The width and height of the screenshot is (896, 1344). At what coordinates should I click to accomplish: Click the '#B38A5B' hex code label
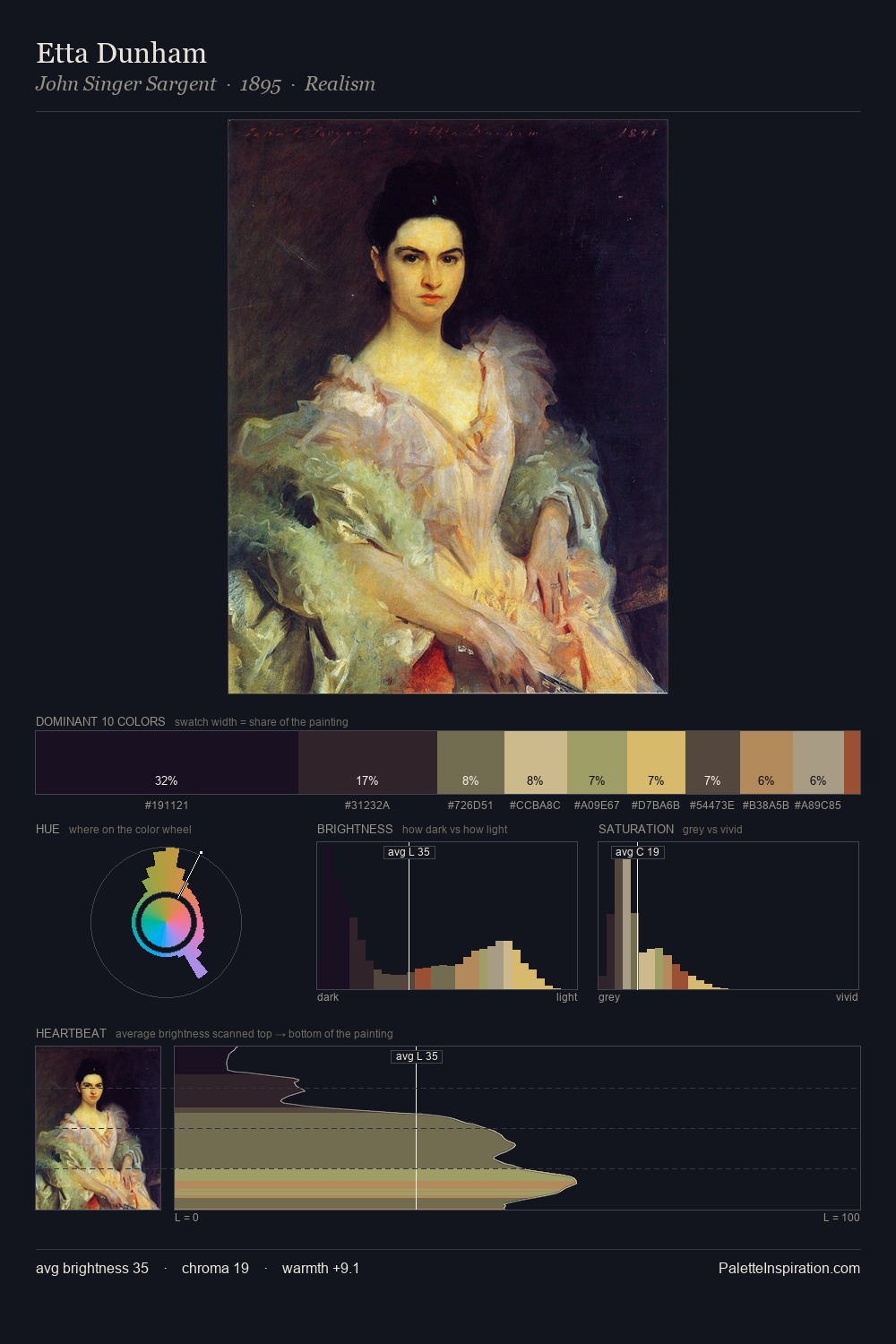click(766, 806)
